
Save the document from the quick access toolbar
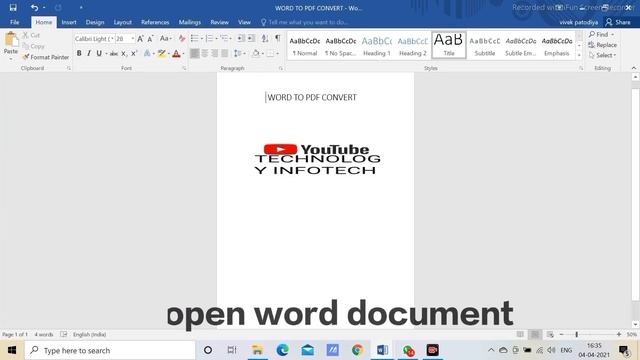click(x=13, y=7)
